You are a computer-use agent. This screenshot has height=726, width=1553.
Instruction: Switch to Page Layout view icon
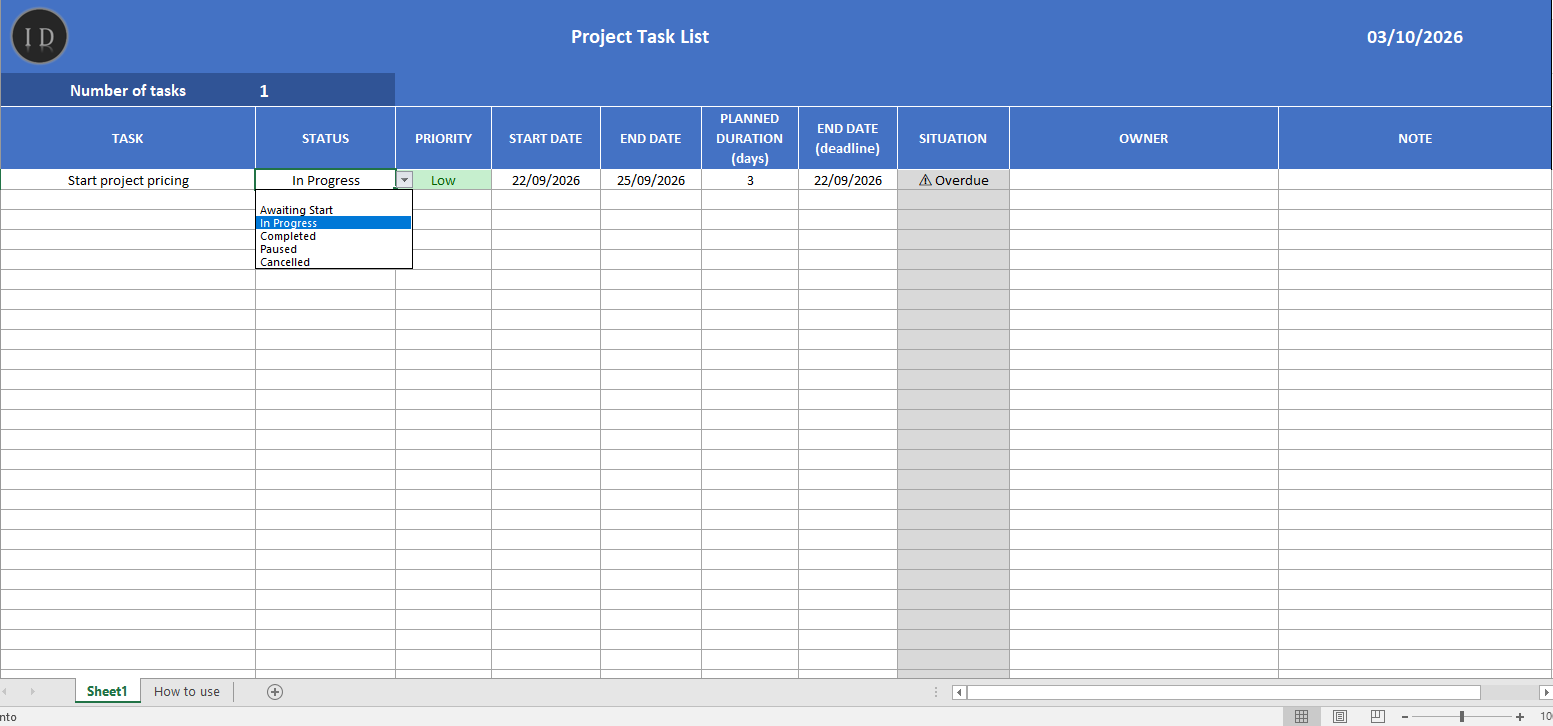click(1339, 716)
